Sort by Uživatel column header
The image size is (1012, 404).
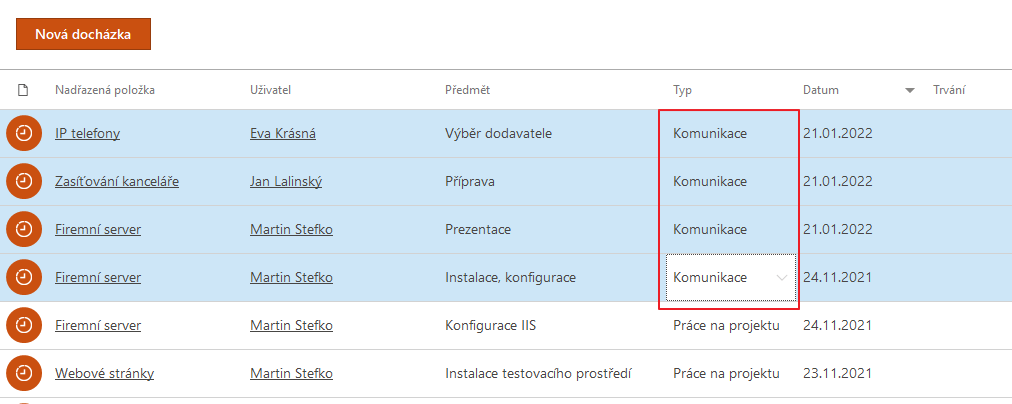[270, 90]
